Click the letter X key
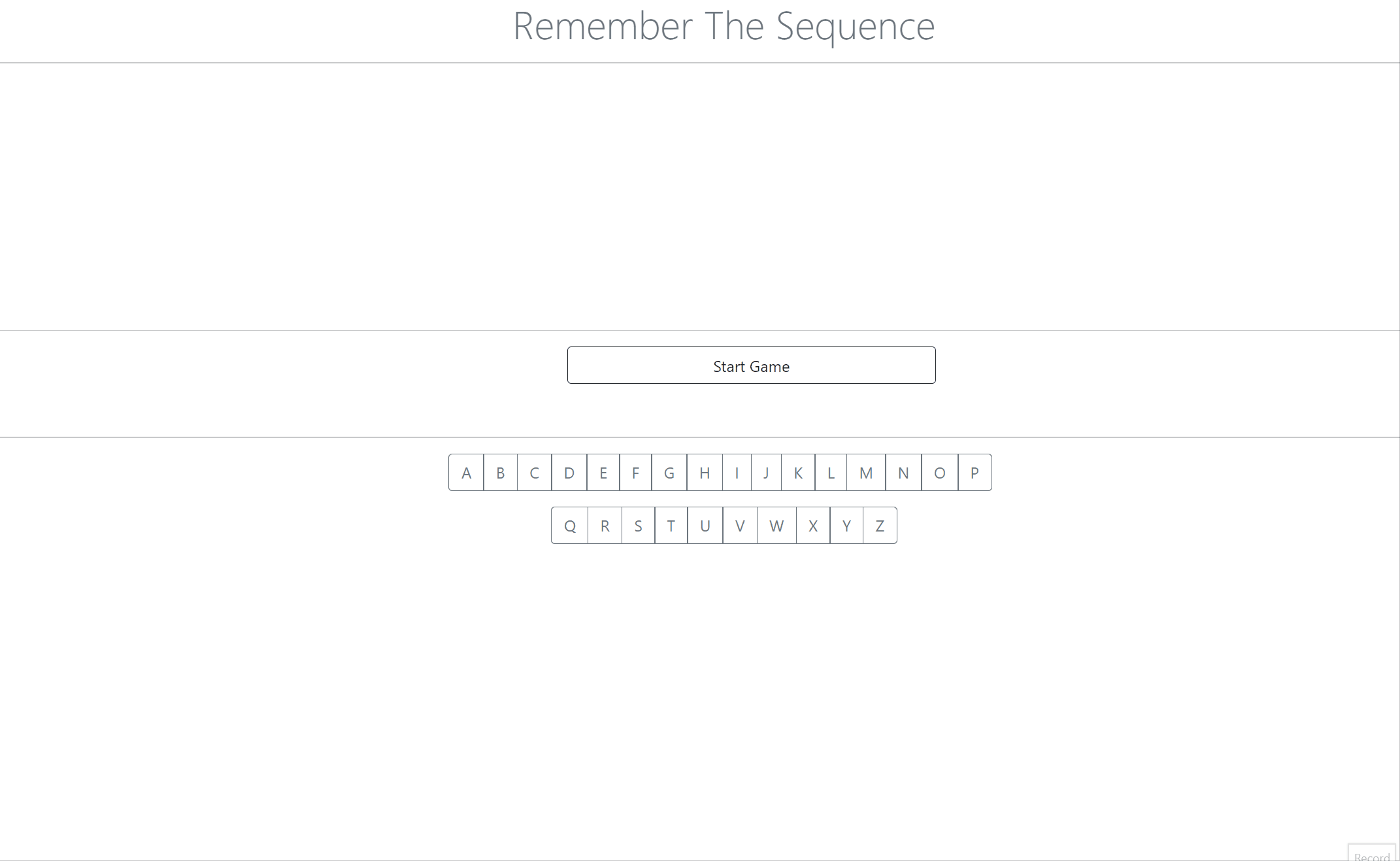The width and height of the screenshot is (1400, 861). 812,526
